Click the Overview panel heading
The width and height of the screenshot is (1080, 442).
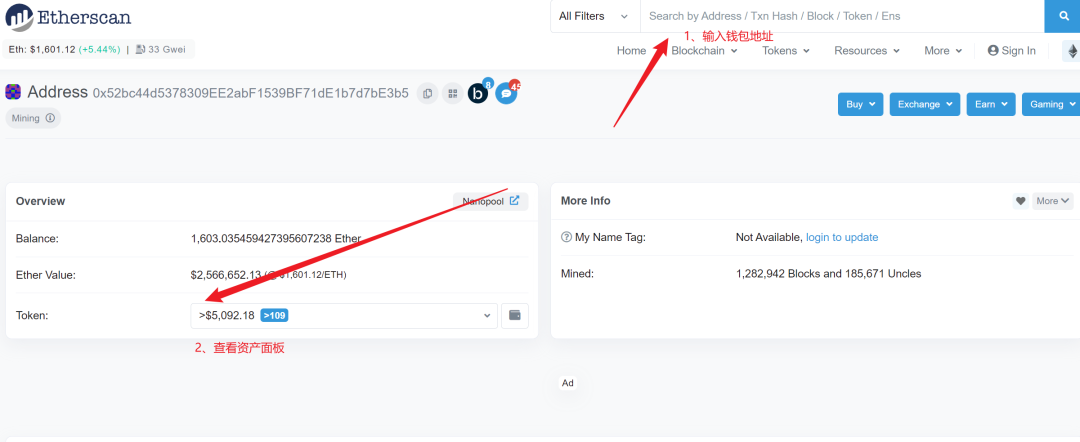pos(41,201)
